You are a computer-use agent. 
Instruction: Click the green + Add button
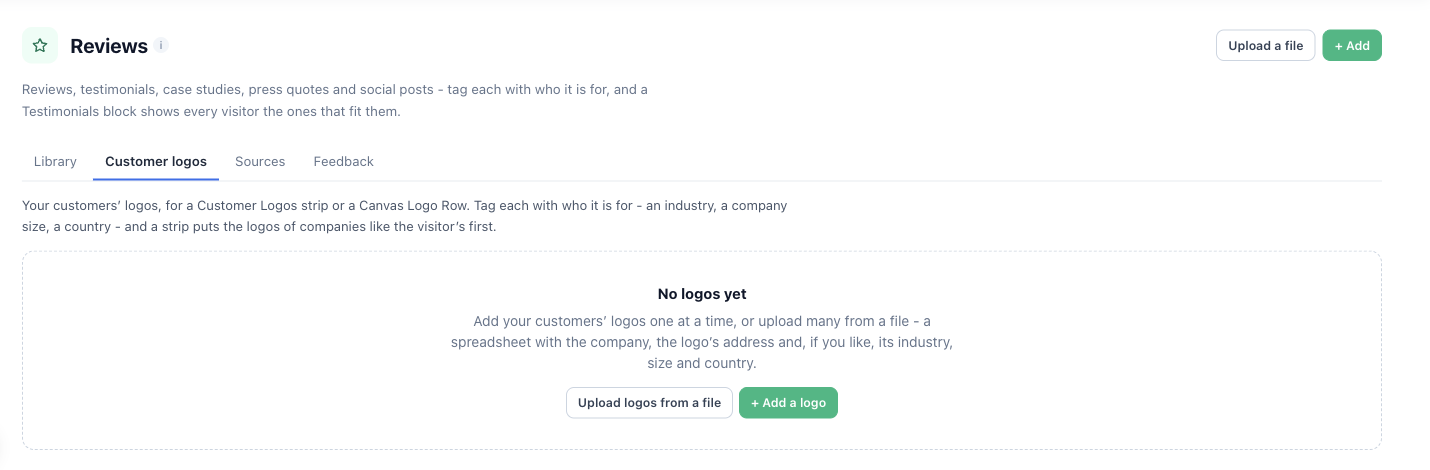1352,45
